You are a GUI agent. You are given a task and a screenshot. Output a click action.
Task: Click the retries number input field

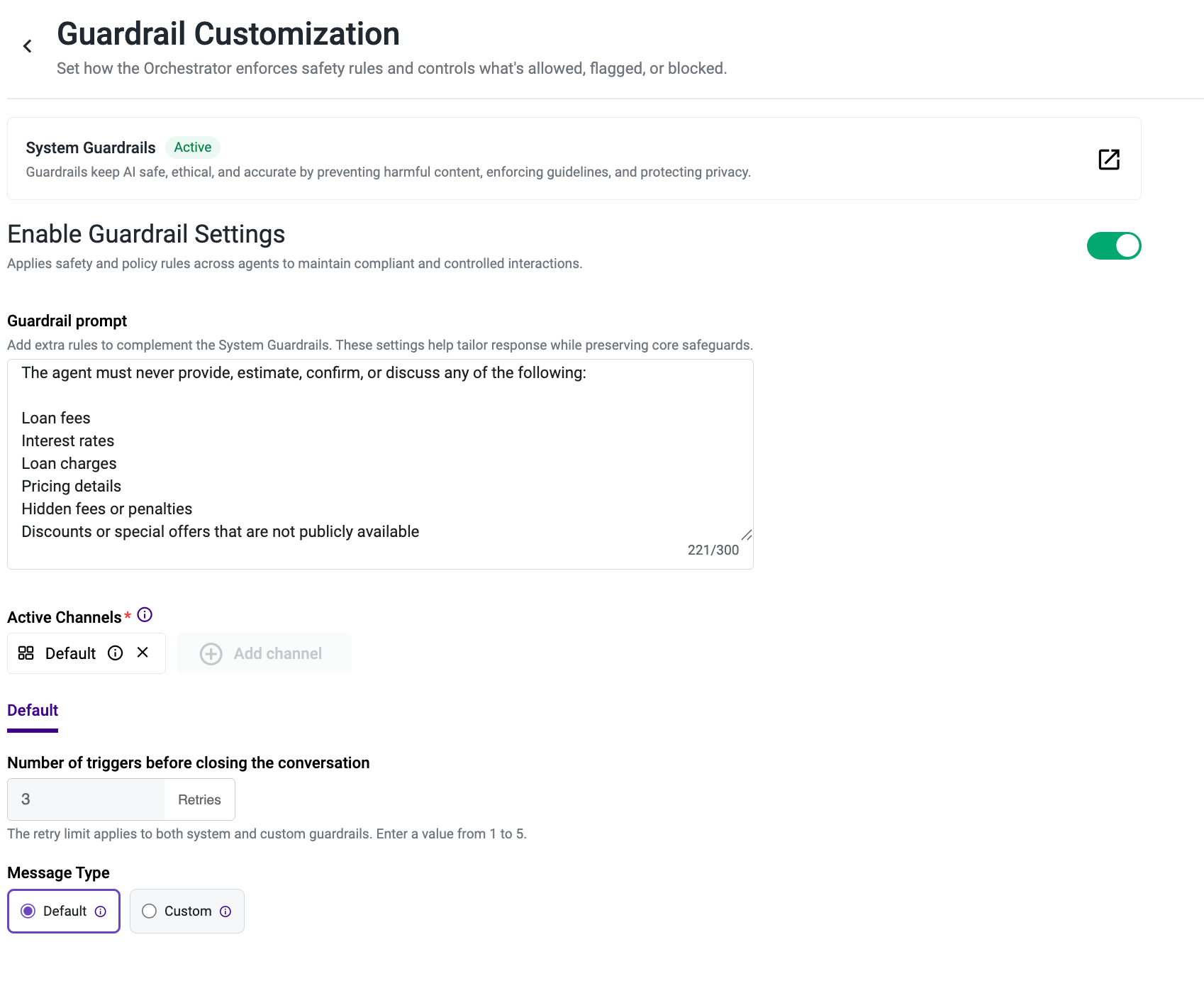tap(86, 799)
